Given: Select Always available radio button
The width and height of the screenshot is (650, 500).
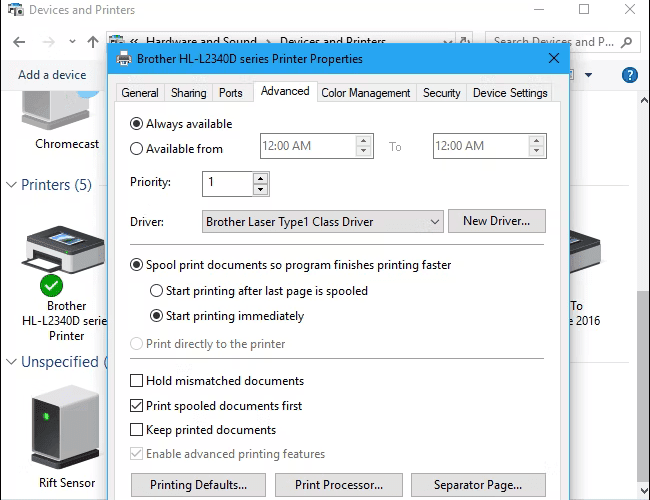Looking at the screenshot, I should [136, 124].
